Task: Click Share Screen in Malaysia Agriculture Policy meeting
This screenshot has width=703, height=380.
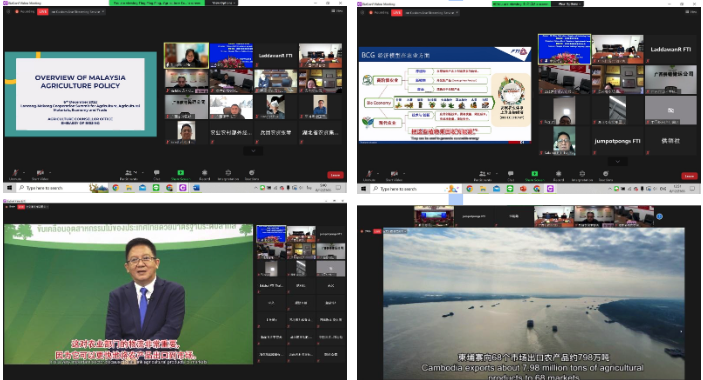Action: click(x=180, y=174)
